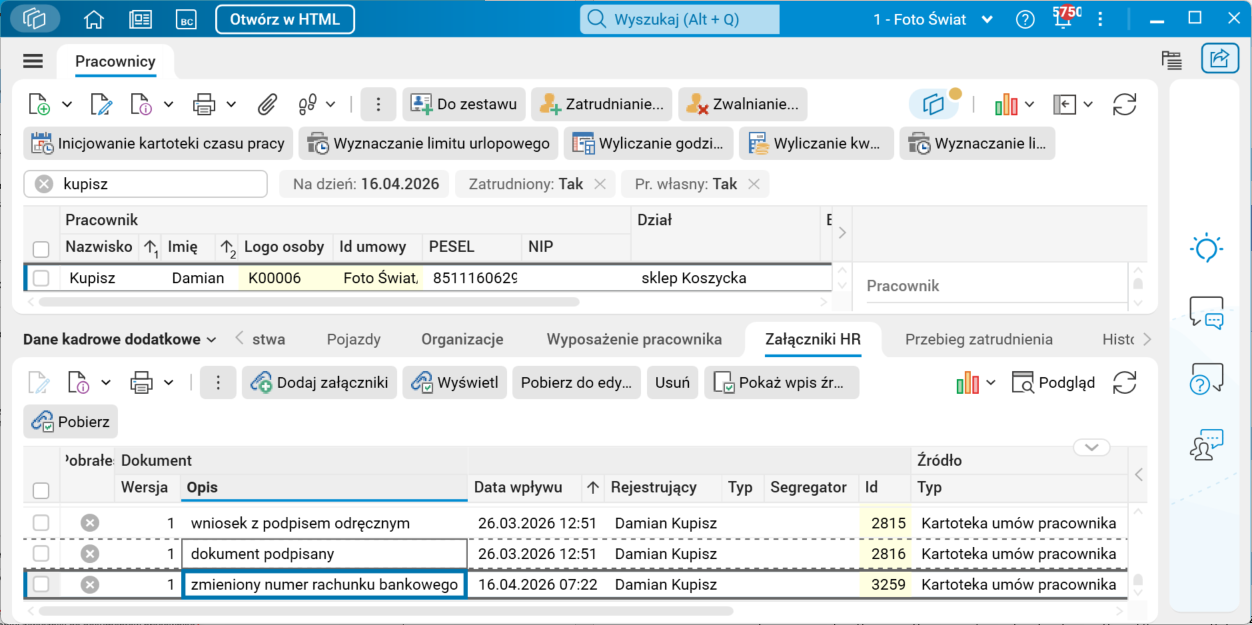Click the share icon in the top right

[x=1219, y=60]
